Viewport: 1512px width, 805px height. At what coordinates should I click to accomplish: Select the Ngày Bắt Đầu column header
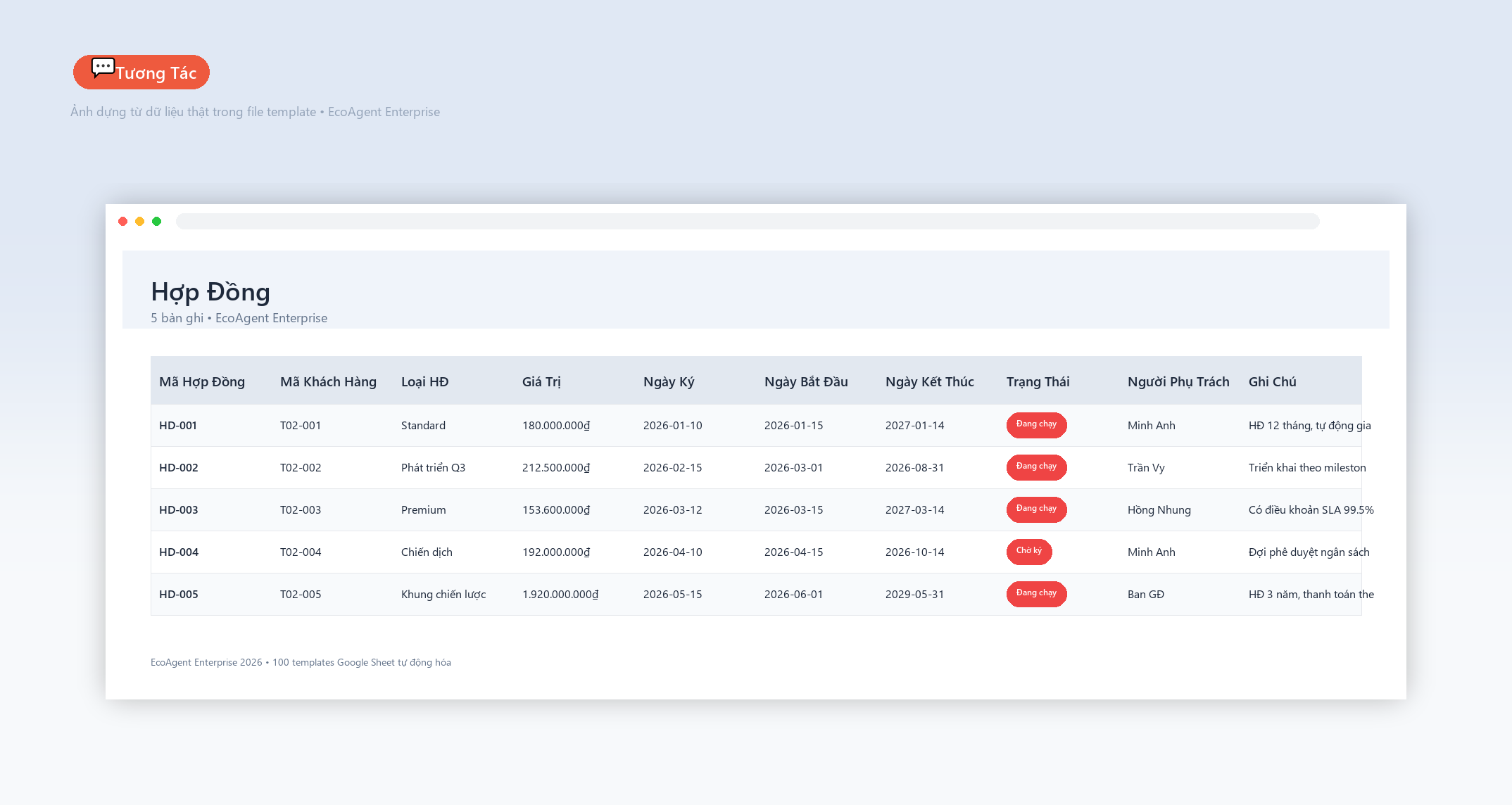coord(806,382)
